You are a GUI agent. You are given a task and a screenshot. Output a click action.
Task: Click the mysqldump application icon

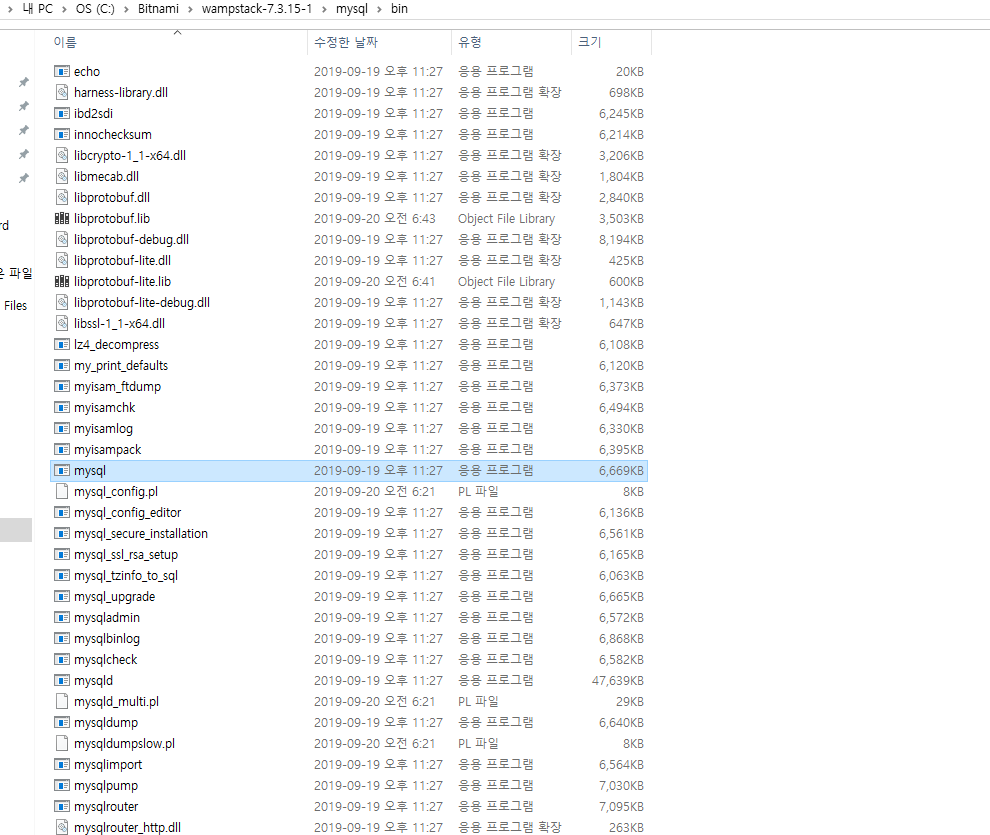point(62,723)
